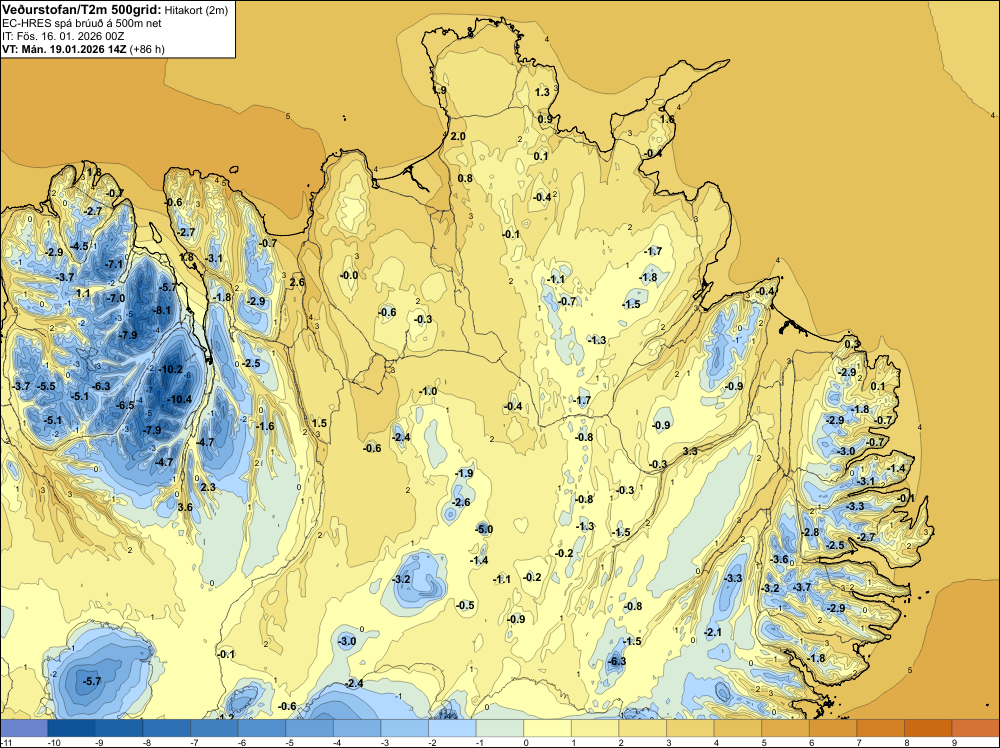Image resolution: width=1000 pixels, height=748 pixels.
Task: Click the title 'Veðurstofan/T2m 500grid:'
Action: pyautogui.click(x=82, y=10)
